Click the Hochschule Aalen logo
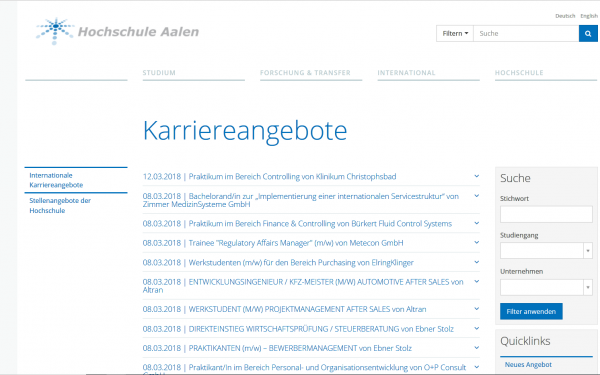The image size is (600, 375). [117, 31]
